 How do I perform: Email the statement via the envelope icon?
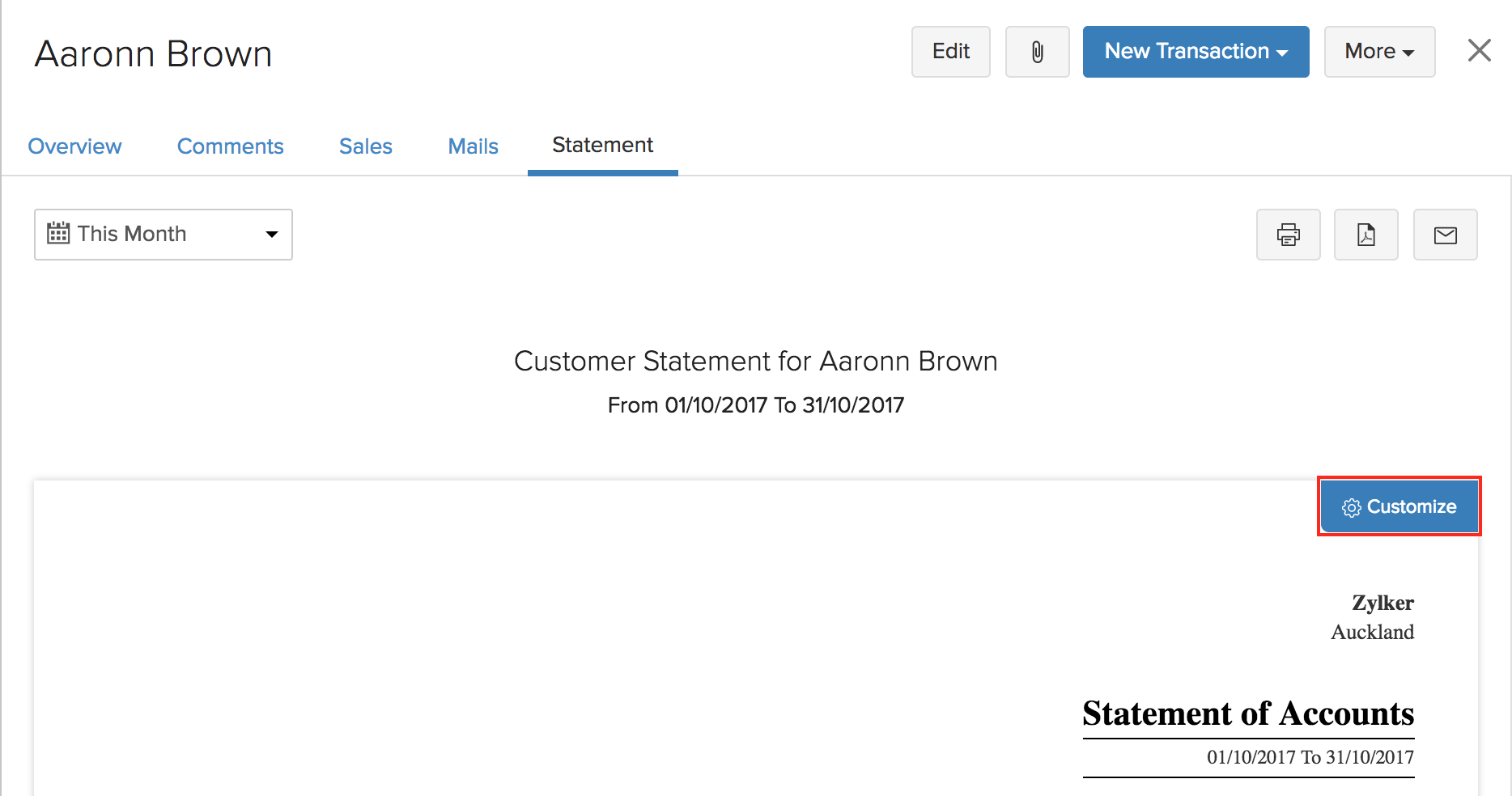tap(1445, 235)
